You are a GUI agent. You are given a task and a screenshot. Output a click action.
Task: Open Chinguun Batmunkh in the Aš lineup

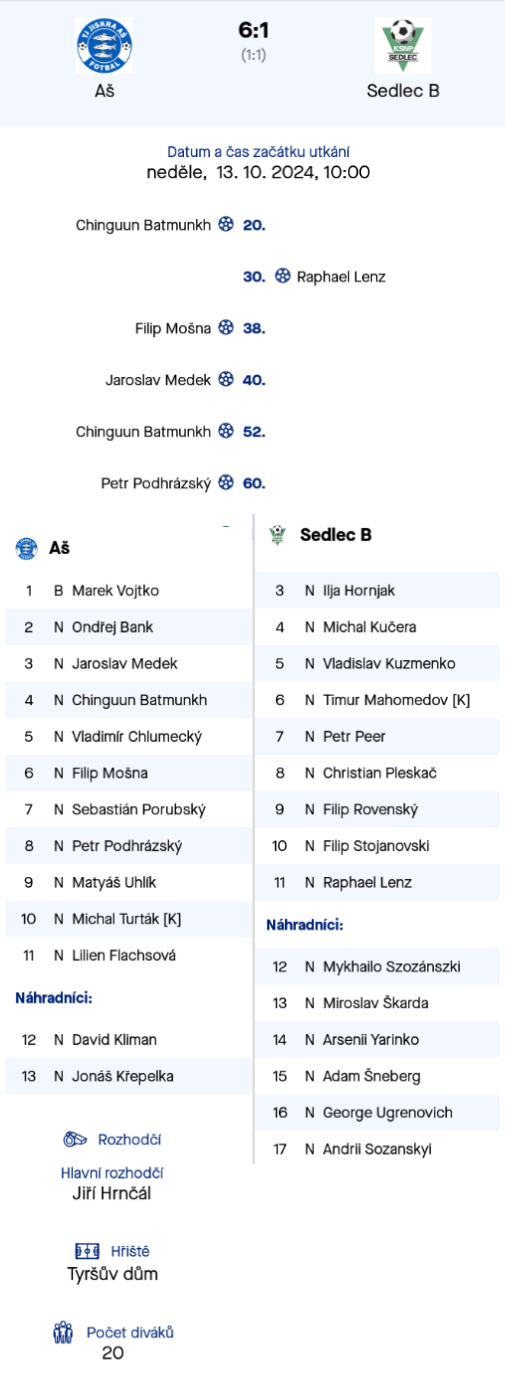click(129, 700)
